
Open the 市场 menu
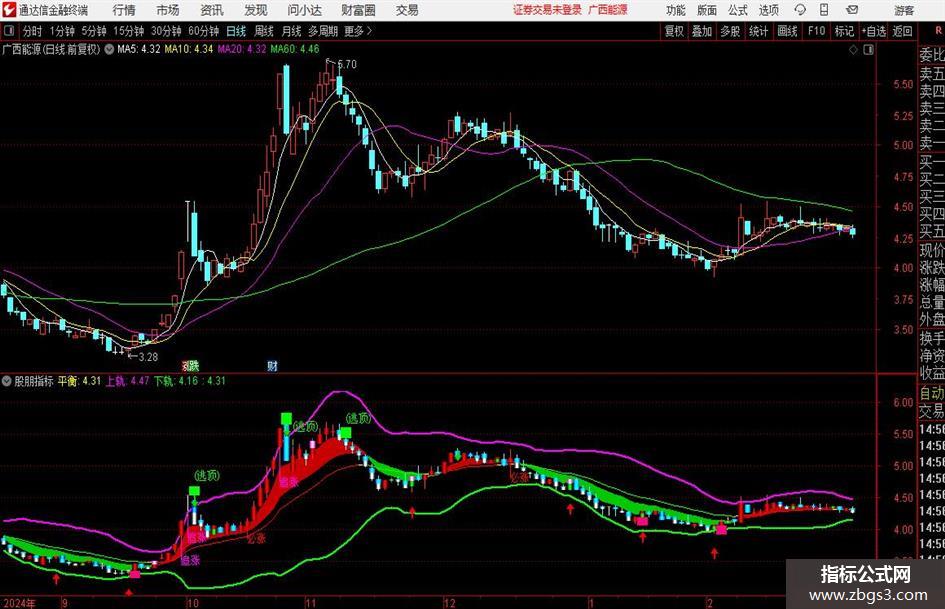coord(168,10)
